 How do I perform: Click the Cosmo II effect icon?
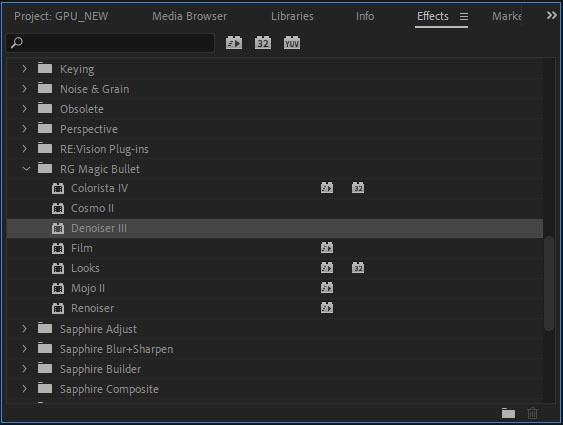(x=58, y=208)
